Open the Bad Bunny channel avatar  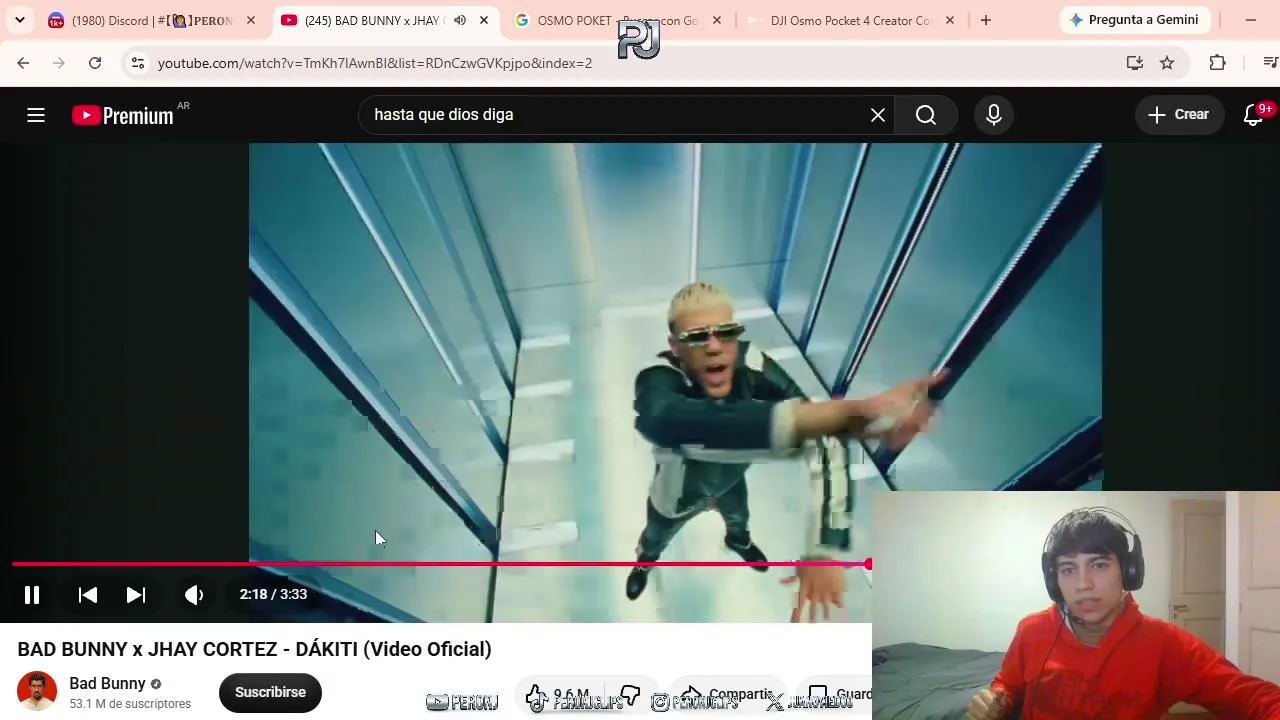pos(37,692)
